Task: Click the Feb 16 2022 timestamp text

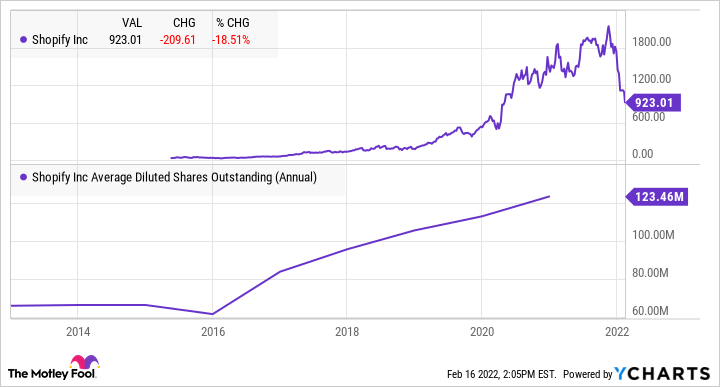Action: 501,374
